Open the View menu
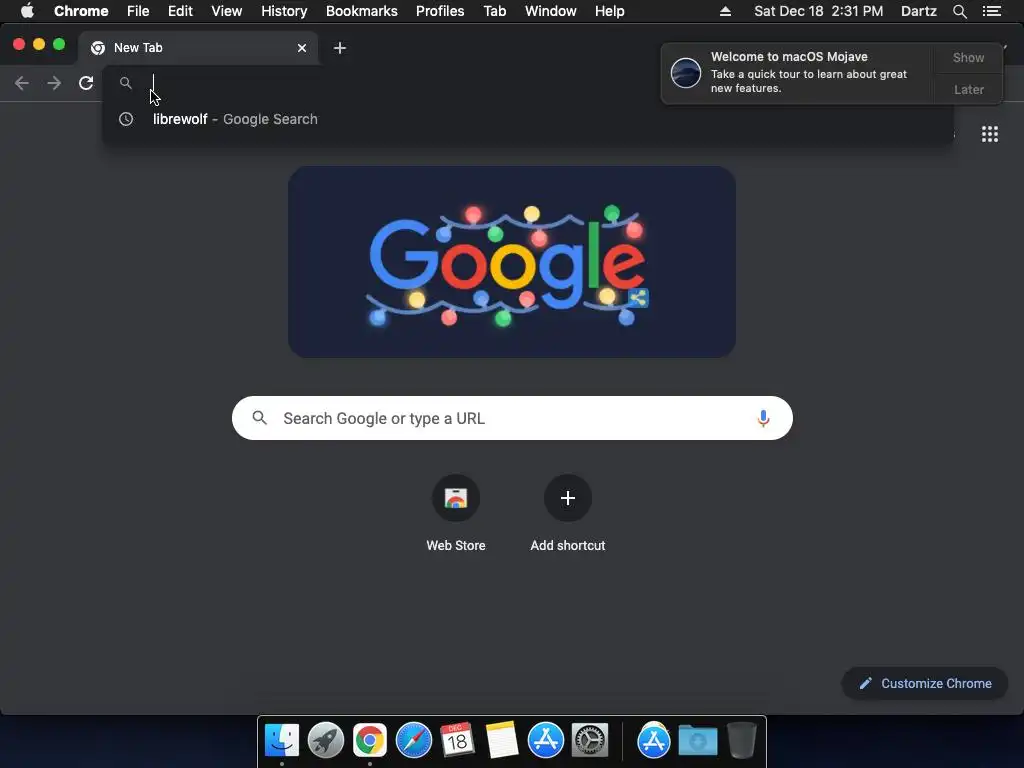The image size is (1024, 768). (227, 11)
